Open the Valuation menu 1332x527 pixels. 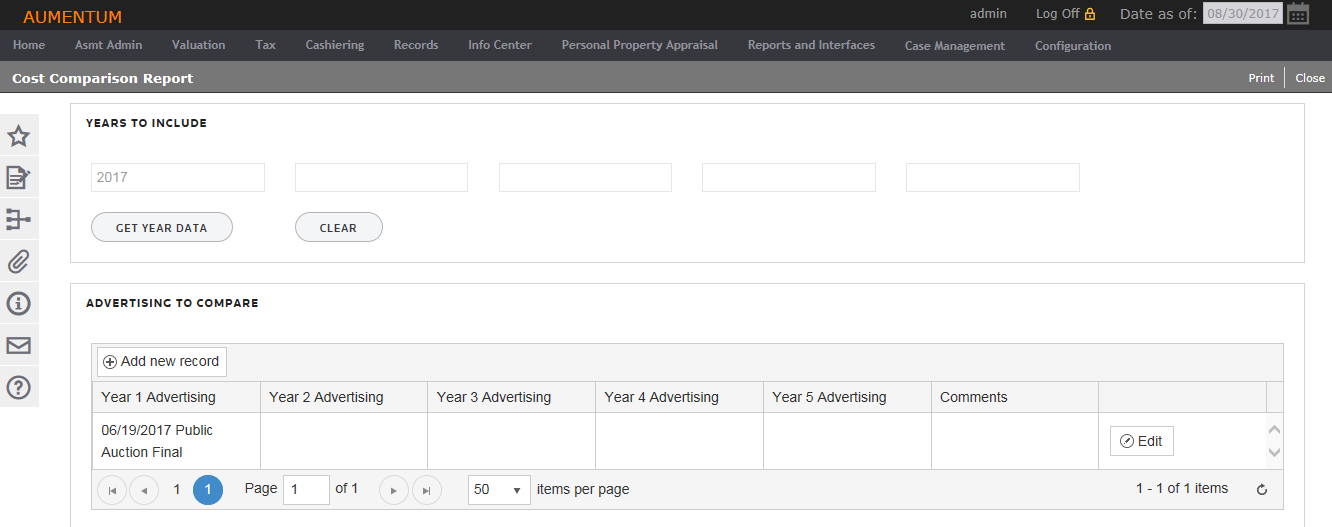tap(198, 45)
